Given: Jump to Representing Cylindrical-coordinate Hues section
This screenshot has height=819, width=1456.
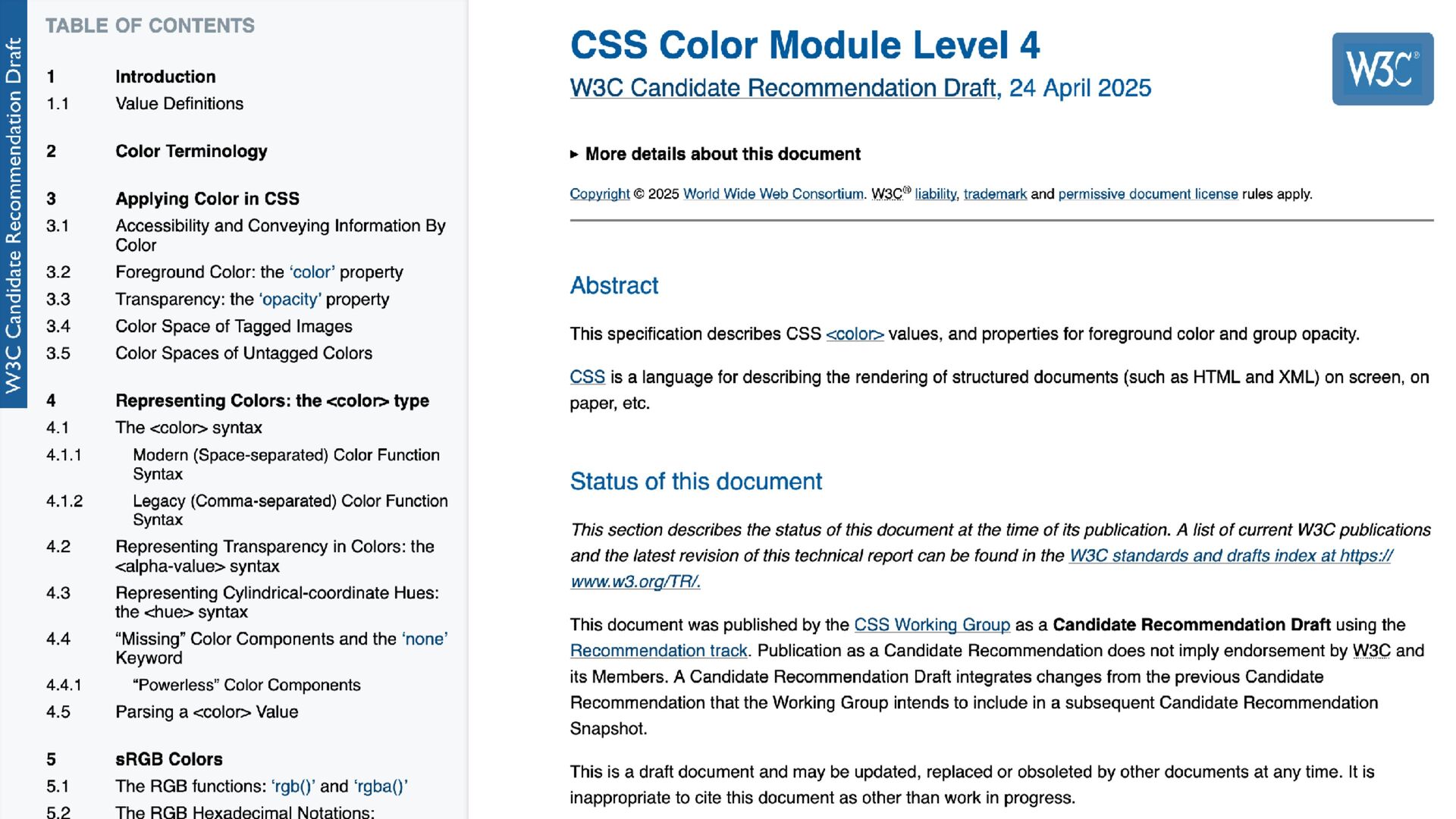Looking at the screenshot, I should 277,603.
